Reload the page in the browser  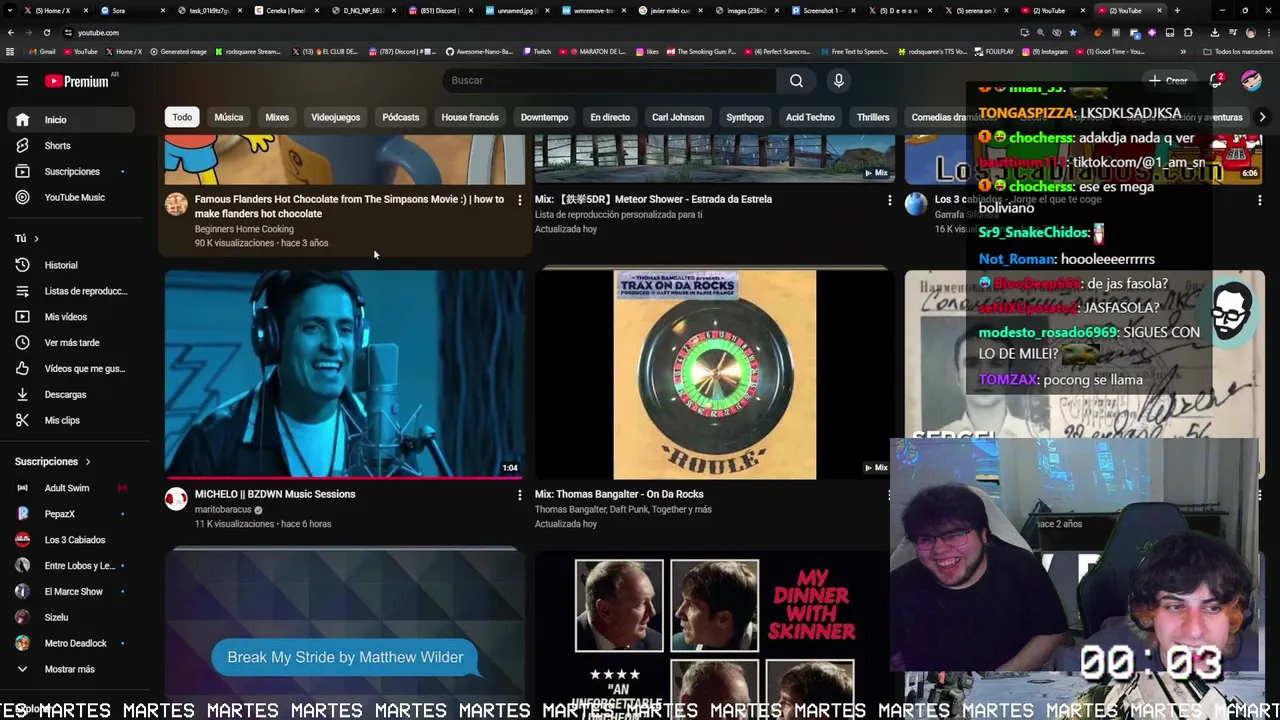point(46,32)
